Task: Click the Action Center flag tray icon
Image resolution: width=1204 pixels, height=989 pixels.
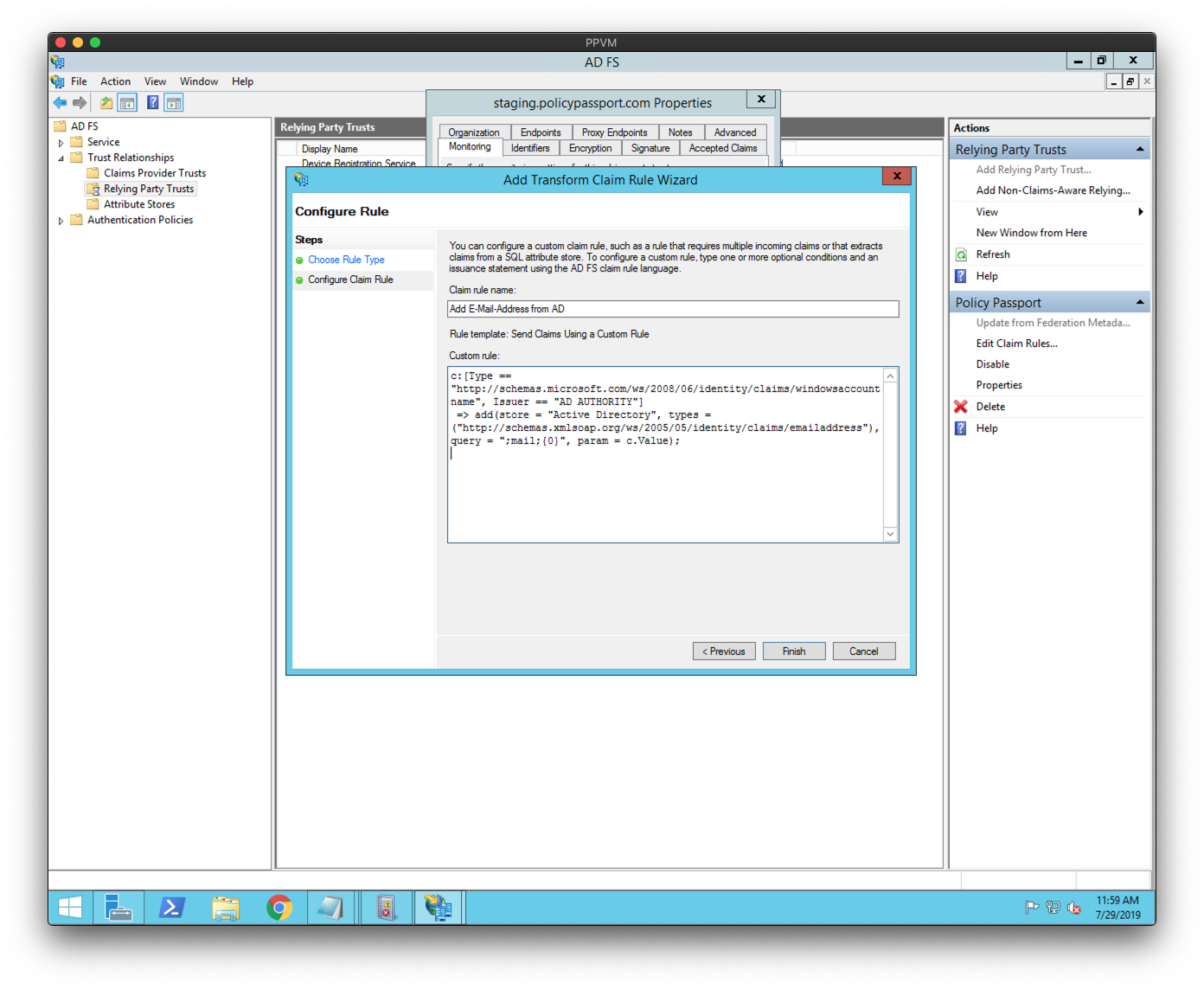Action: 1032,908
